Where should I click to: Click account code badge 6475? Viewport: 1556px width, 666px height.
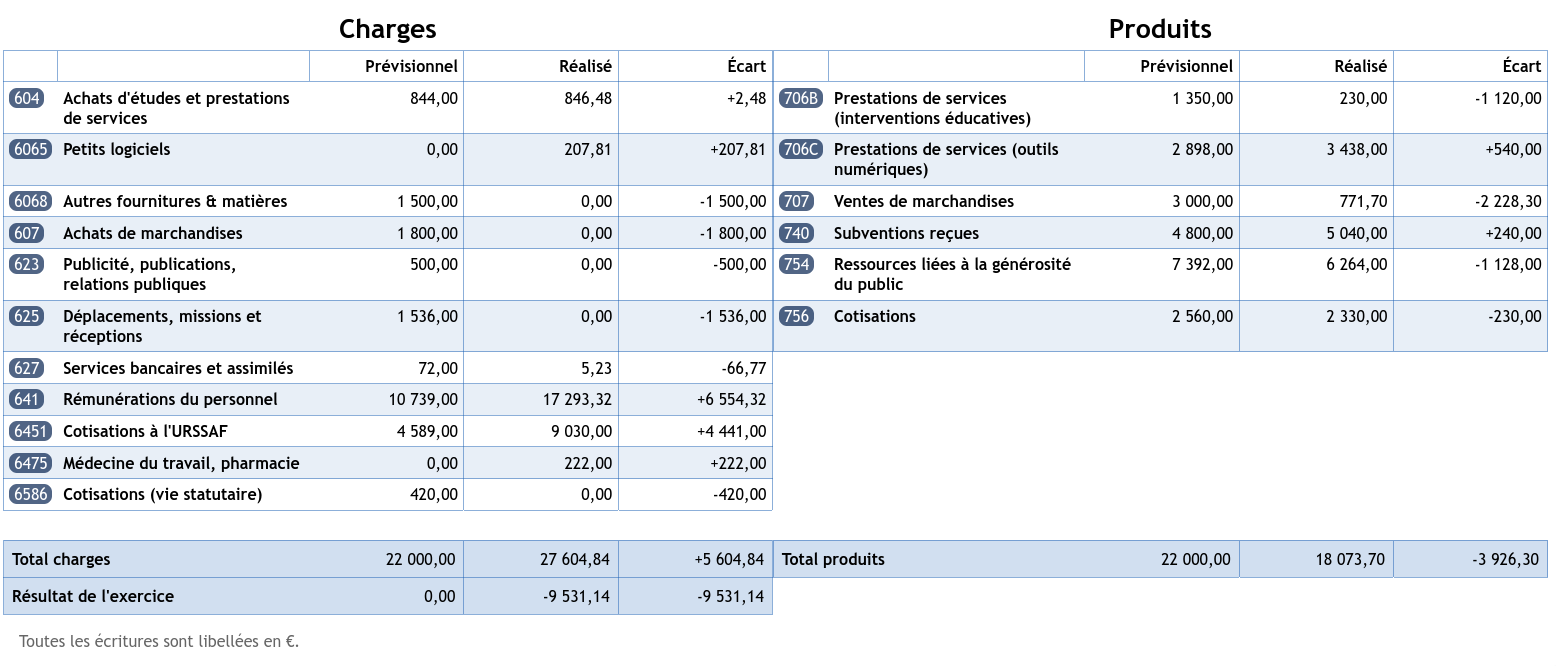tap(30, 463)
